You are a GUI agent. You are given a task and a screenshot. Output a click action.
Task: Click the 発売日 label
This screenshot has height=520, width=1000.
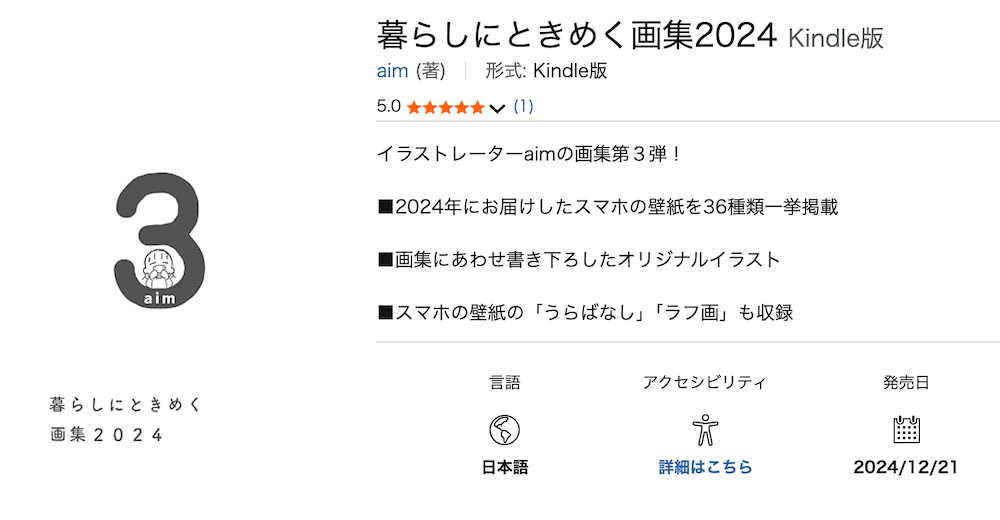(x=906, y=382)
